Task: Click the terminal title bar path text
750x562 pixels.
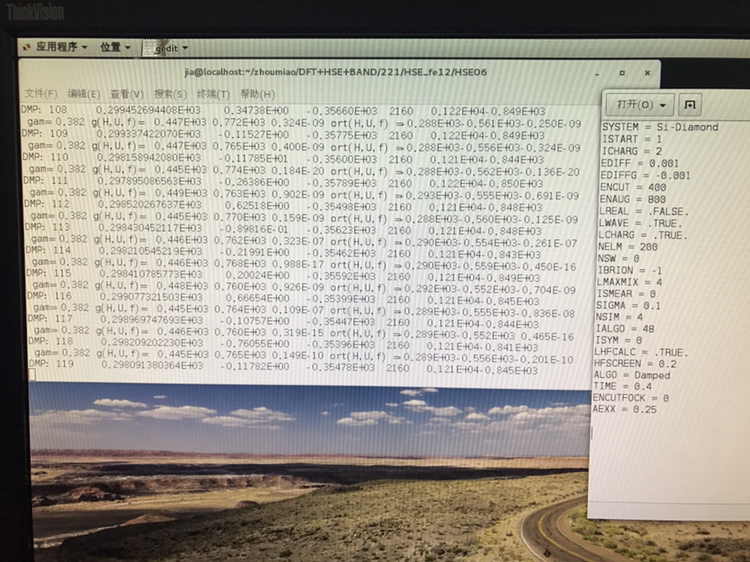Action: click(x=336, y=72)
